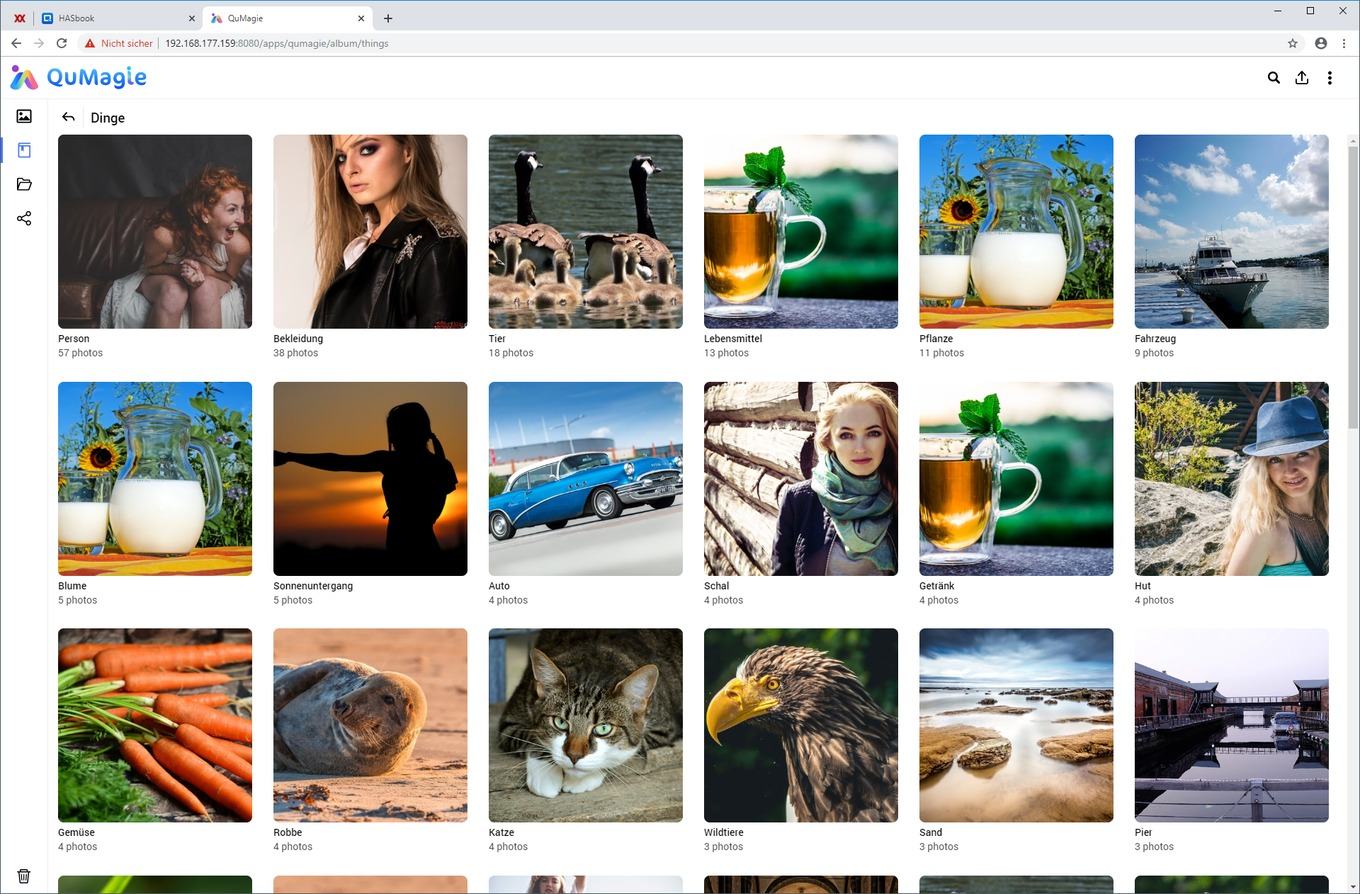Click the Fahrzeug album label

[x=1155, y=339]
